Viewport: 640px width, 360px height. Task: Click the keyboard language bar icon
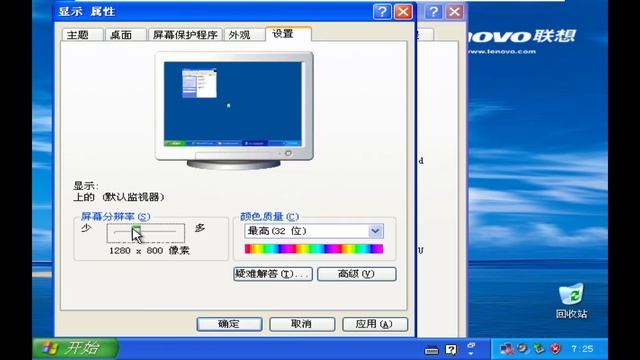point(431,350)
